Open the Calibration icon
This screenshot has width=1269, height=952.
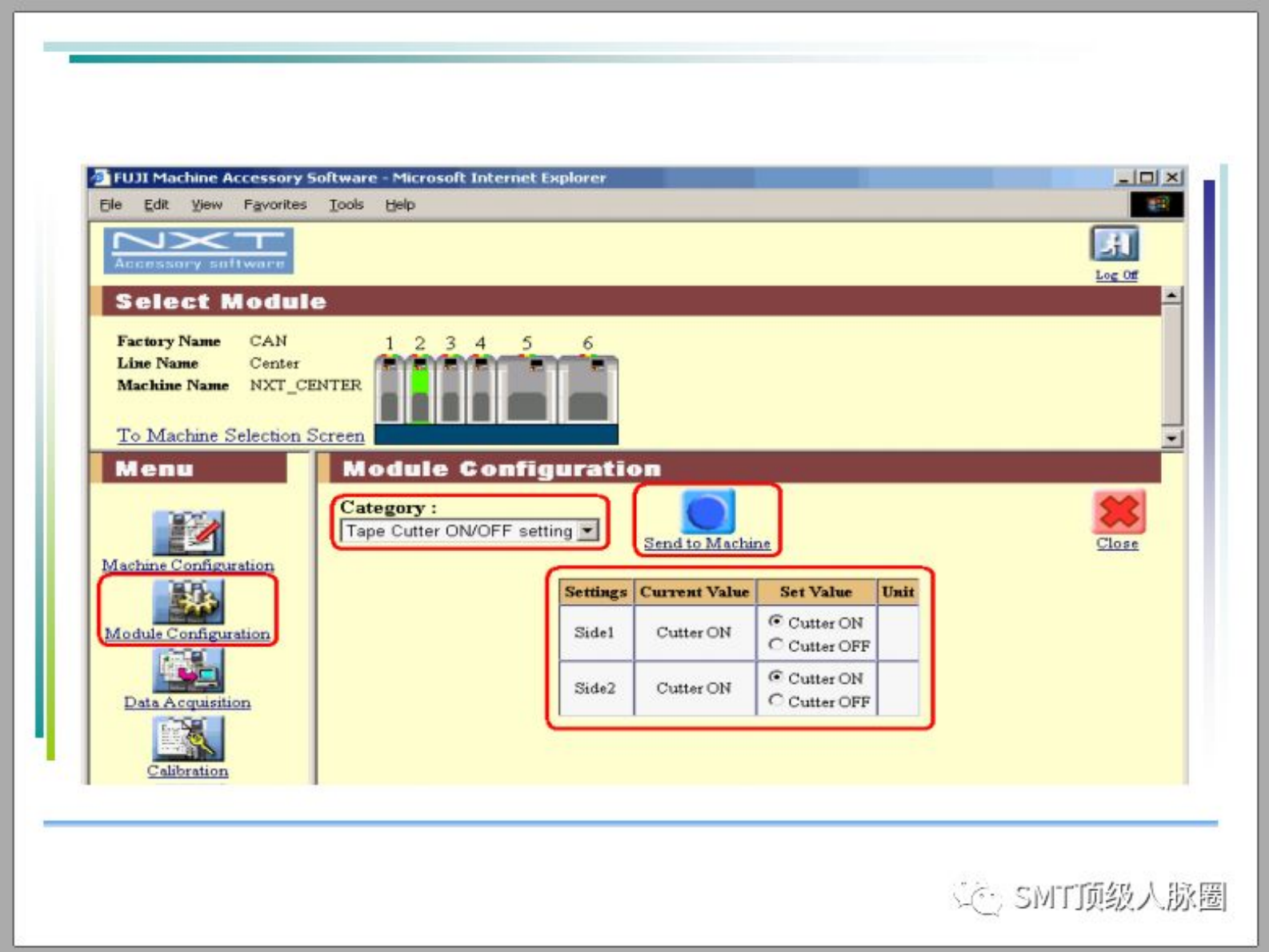tap(188, 739)
